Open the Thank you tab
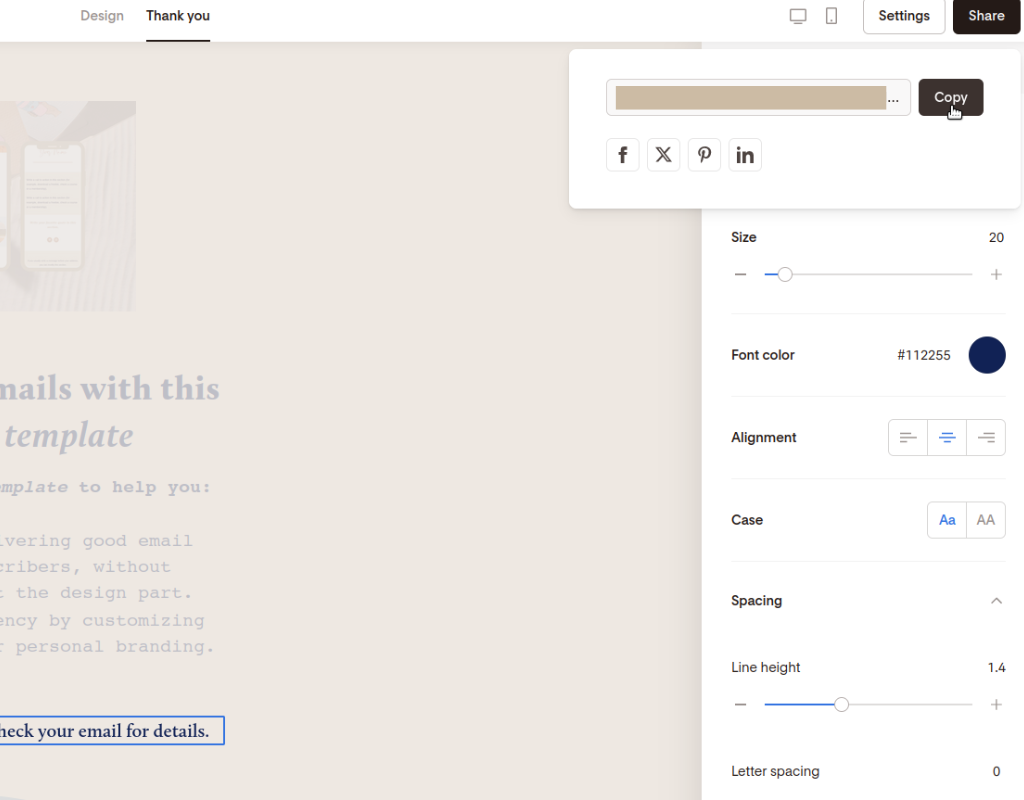 [178, 16]
